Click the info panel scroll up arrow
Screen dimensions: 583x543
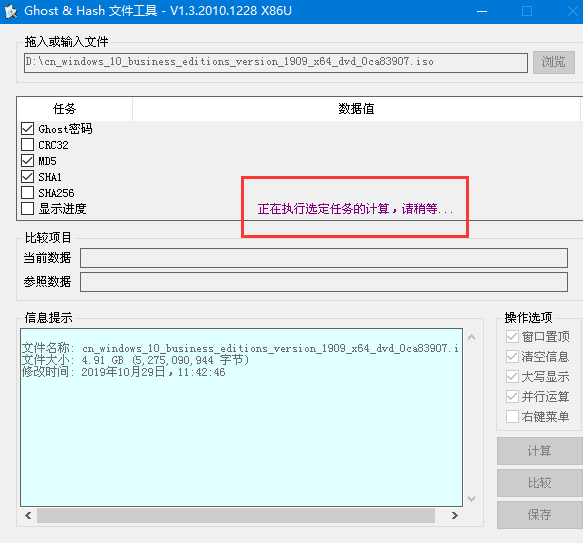tap(471, 337)
